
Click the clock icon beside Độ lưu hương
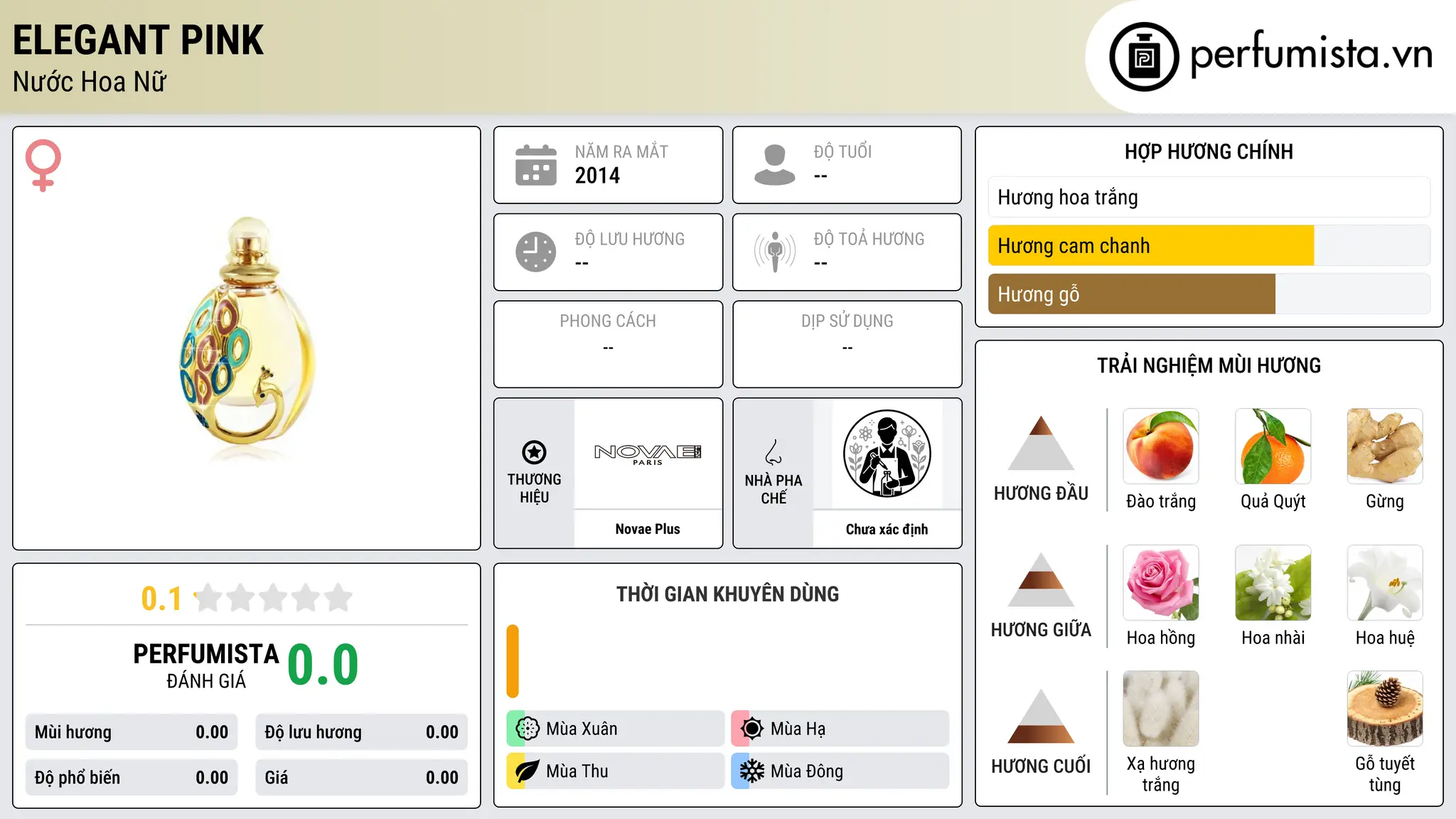[x=536, y=252]
